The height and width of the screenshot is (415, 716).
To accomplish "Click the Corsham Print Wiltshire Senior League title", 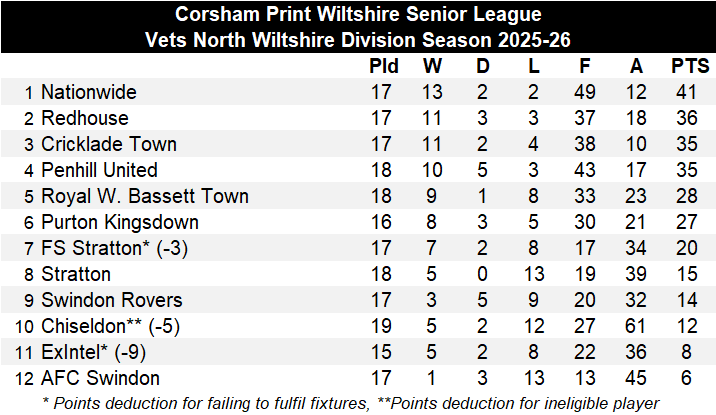I will (358, 15).
